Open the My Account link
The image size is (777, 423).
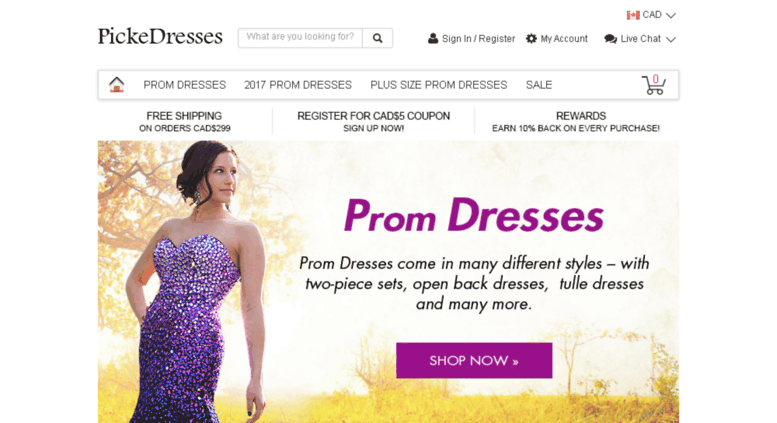pos(564,39)
